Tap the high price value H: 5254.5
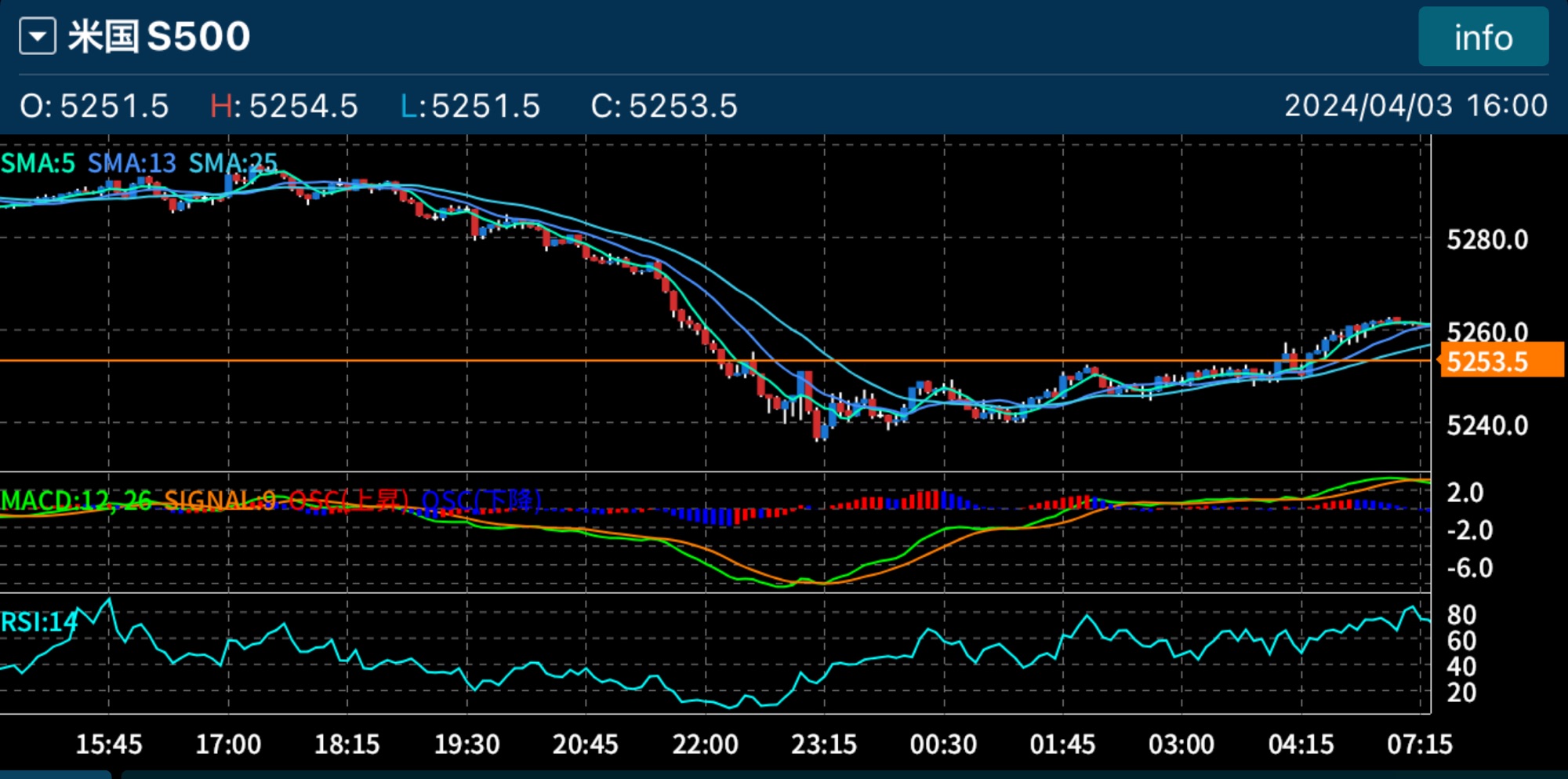 coord(284,106)
